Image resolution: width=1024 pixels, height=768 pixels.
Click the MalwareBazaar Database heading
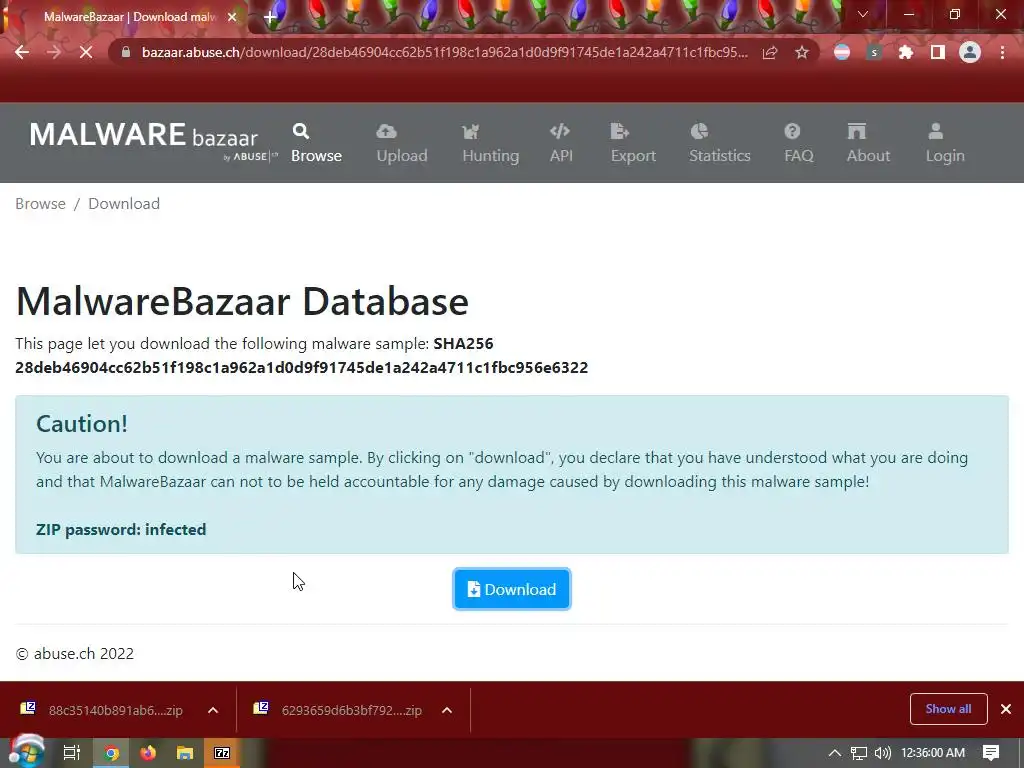click(242, 301)
